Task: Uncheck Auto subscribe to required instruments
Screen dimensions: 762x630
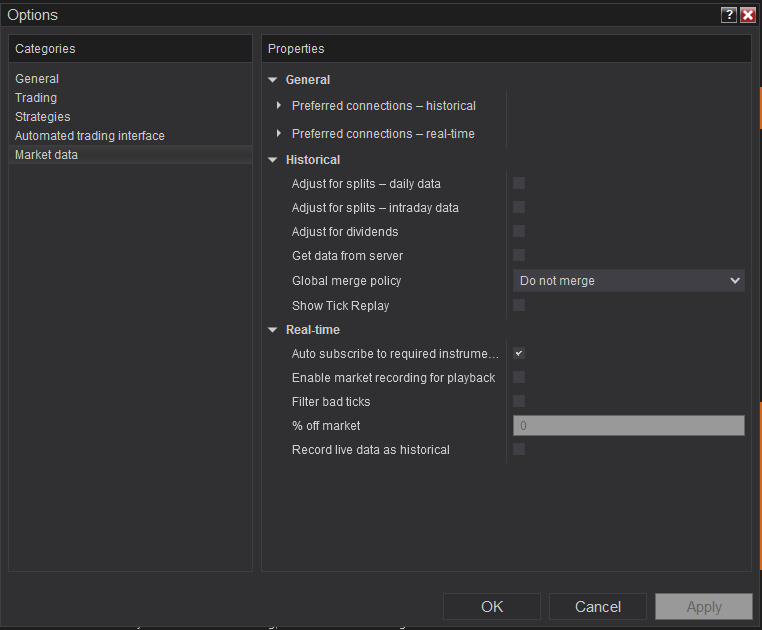Action: [x=519, y=353]
